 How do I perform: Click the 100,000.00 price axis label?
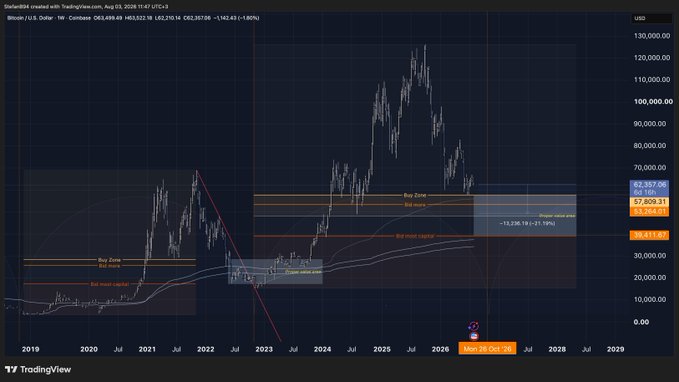click(x=653, y=101)
